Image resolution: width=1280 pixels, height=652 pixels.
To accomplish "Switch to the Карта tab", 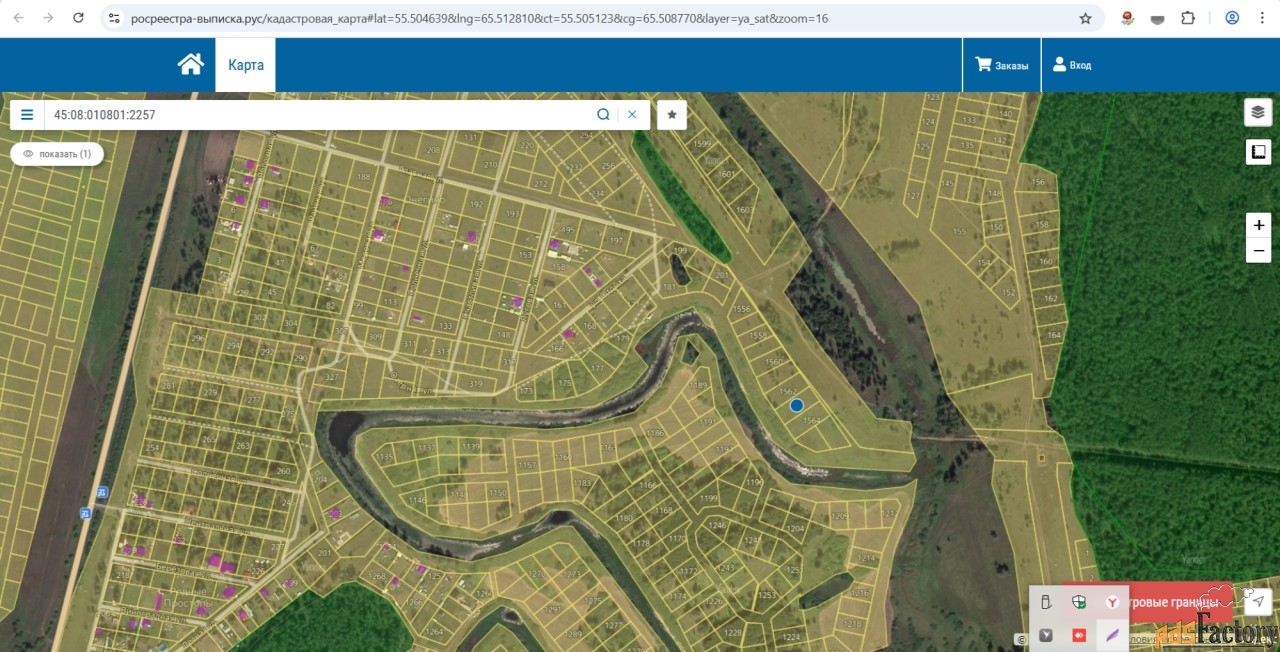I will coord(245,65).
